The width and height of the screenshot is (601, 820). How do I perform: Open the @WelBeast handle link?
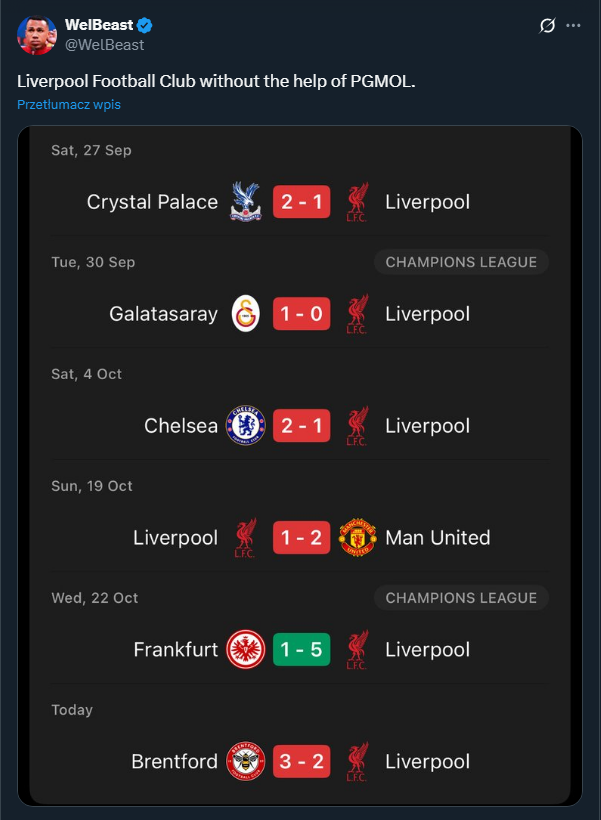[x=104, y=45]
